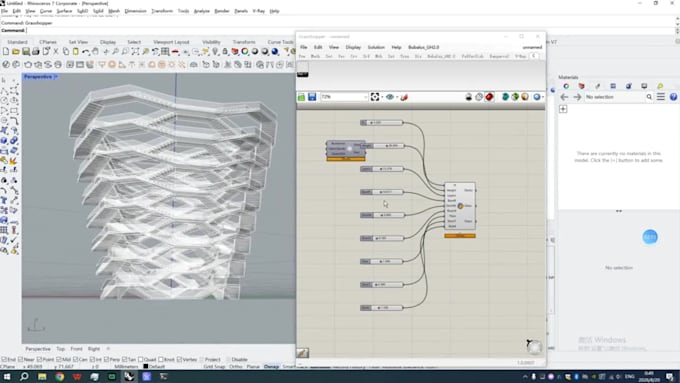This screenshot has height=383, width=680.
Task: Click Grasshopper's Zoom Extents icon
Action: click(x=375, y=97)
